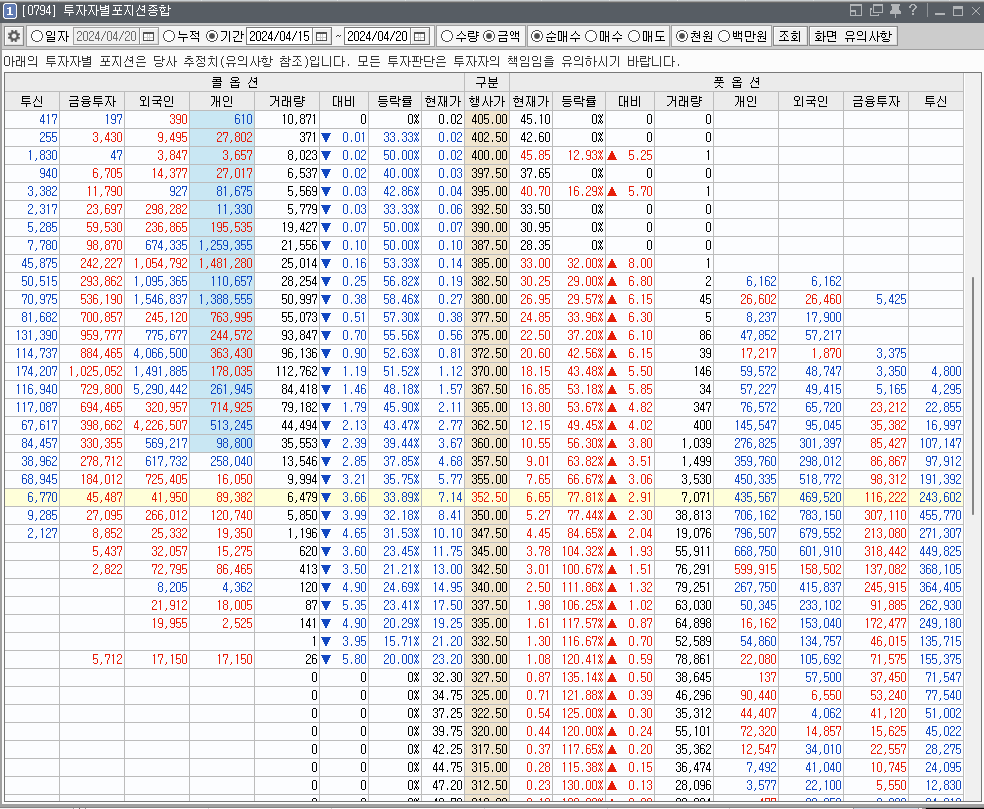Image resolution: width=984 pixels, height=809 pixels.
Task: Open calendar picker for end date 2024/04/20
Action: [x=419, y=36]
